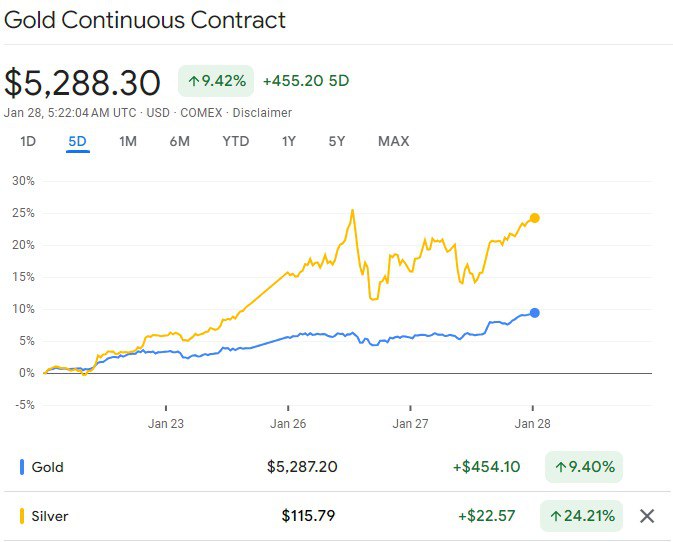Select the 1D time range tab
Screen dimensions: 673x542
click(x=28, y=141)
